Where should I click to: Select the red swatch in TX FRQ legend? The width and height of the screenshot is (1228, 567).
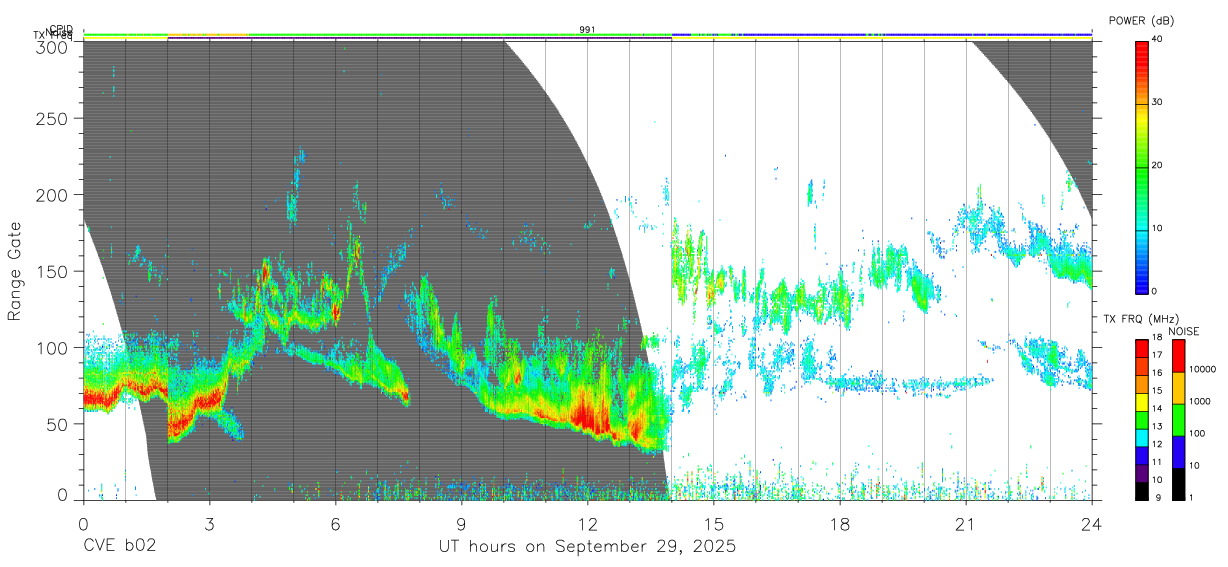pos(1142,348)
